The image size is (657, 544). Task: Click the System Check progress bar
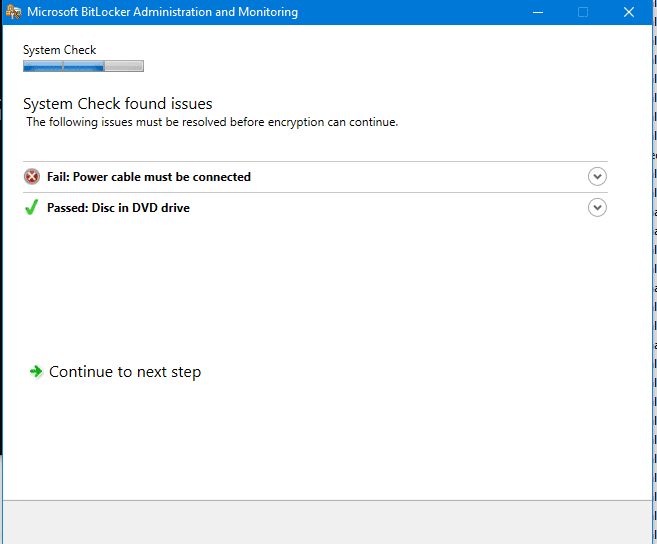pos(83,66)
